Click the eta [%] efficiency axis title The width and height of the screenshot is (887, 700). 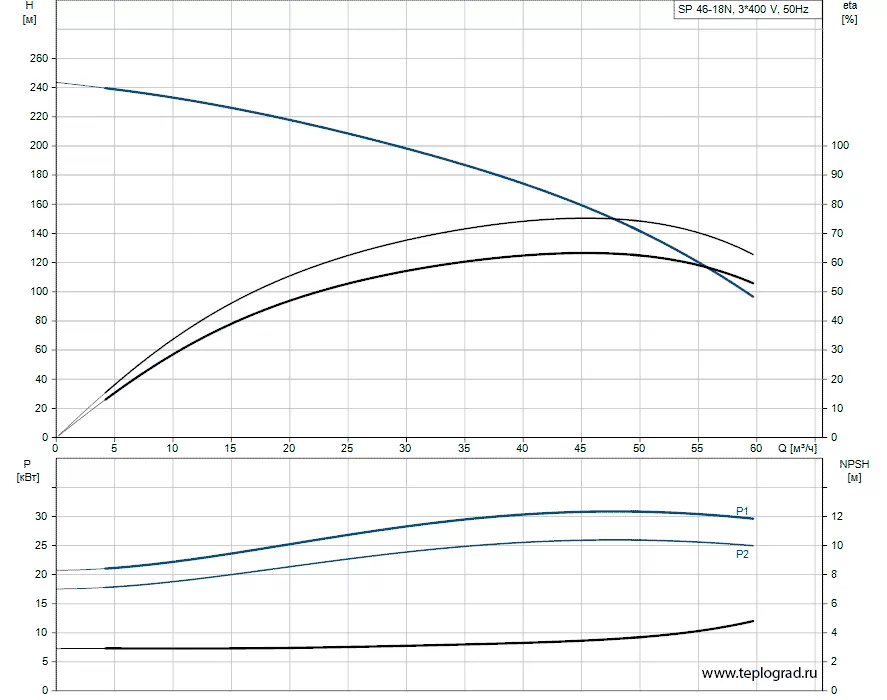[x=849, y=12]
